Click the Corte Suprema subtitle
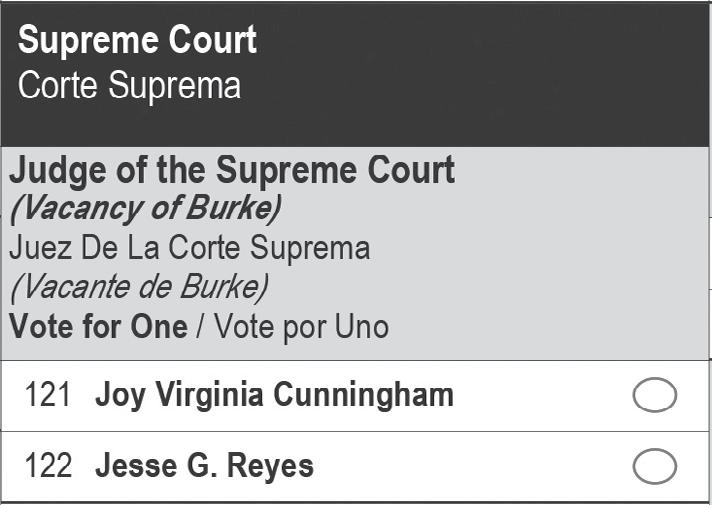712x505 pixels. [x=129, y=85]
